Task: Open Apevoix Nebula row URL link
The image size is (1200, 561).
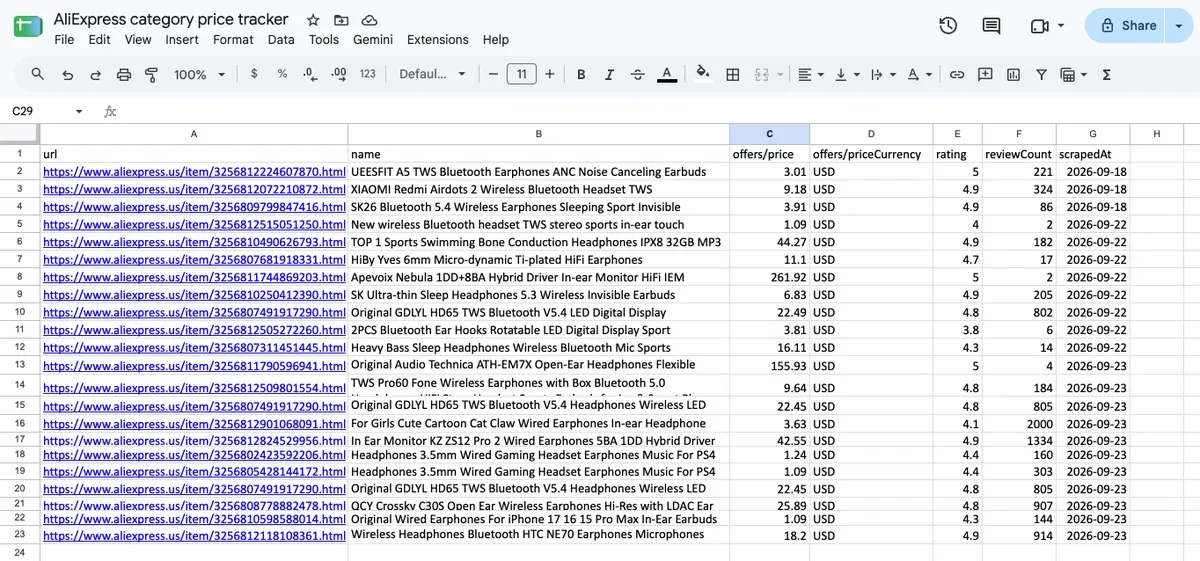Action: click(x=194, y=277)
